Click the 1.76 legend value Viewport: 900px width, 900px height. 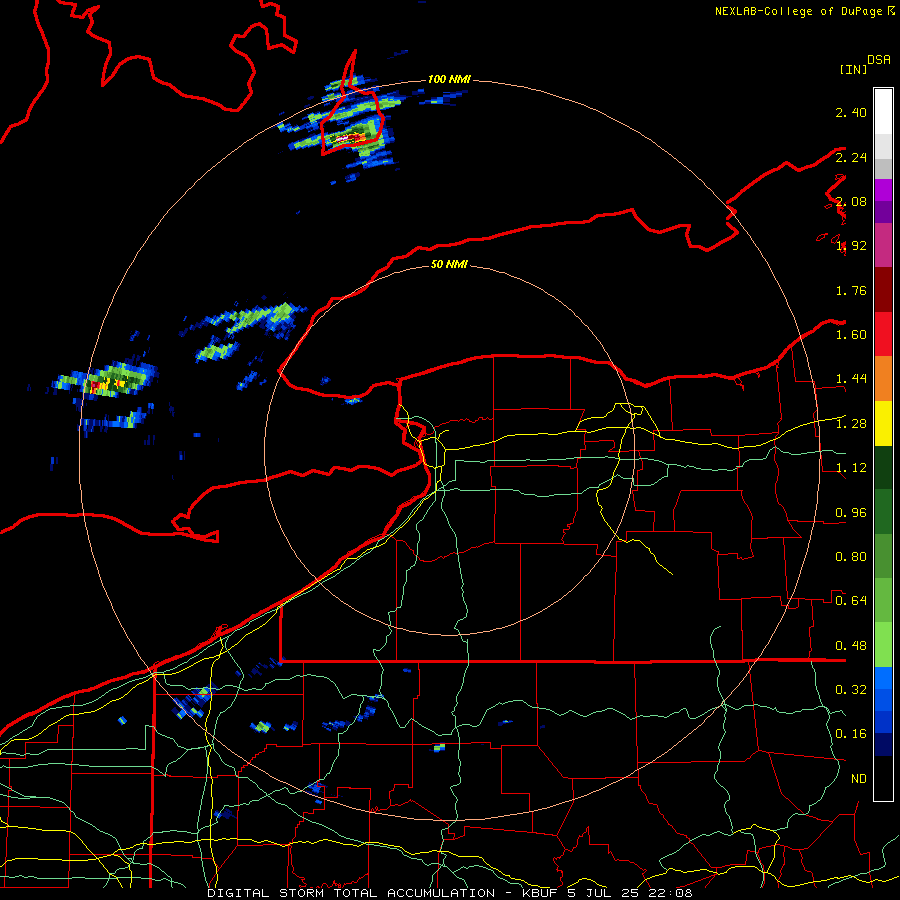point(851,290)
